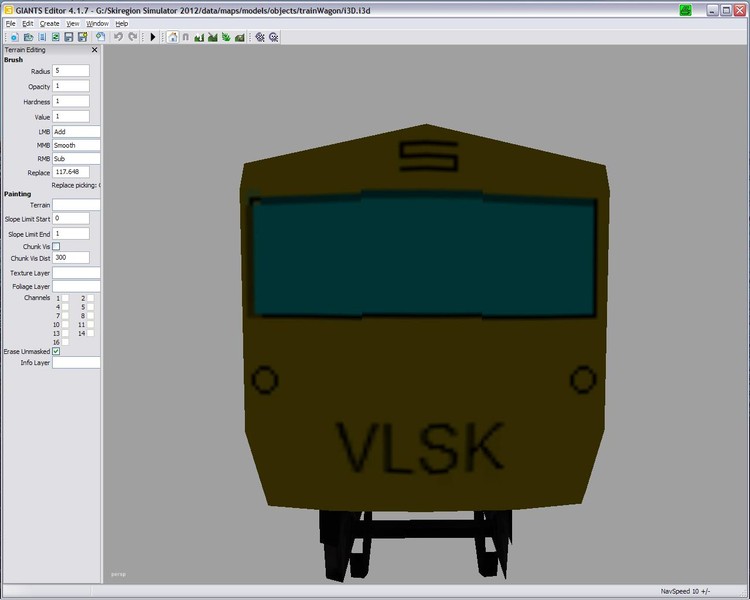Click the Save As toolbar icon
This screenshot has height=600, width=750.
click(x=83, y=37)
